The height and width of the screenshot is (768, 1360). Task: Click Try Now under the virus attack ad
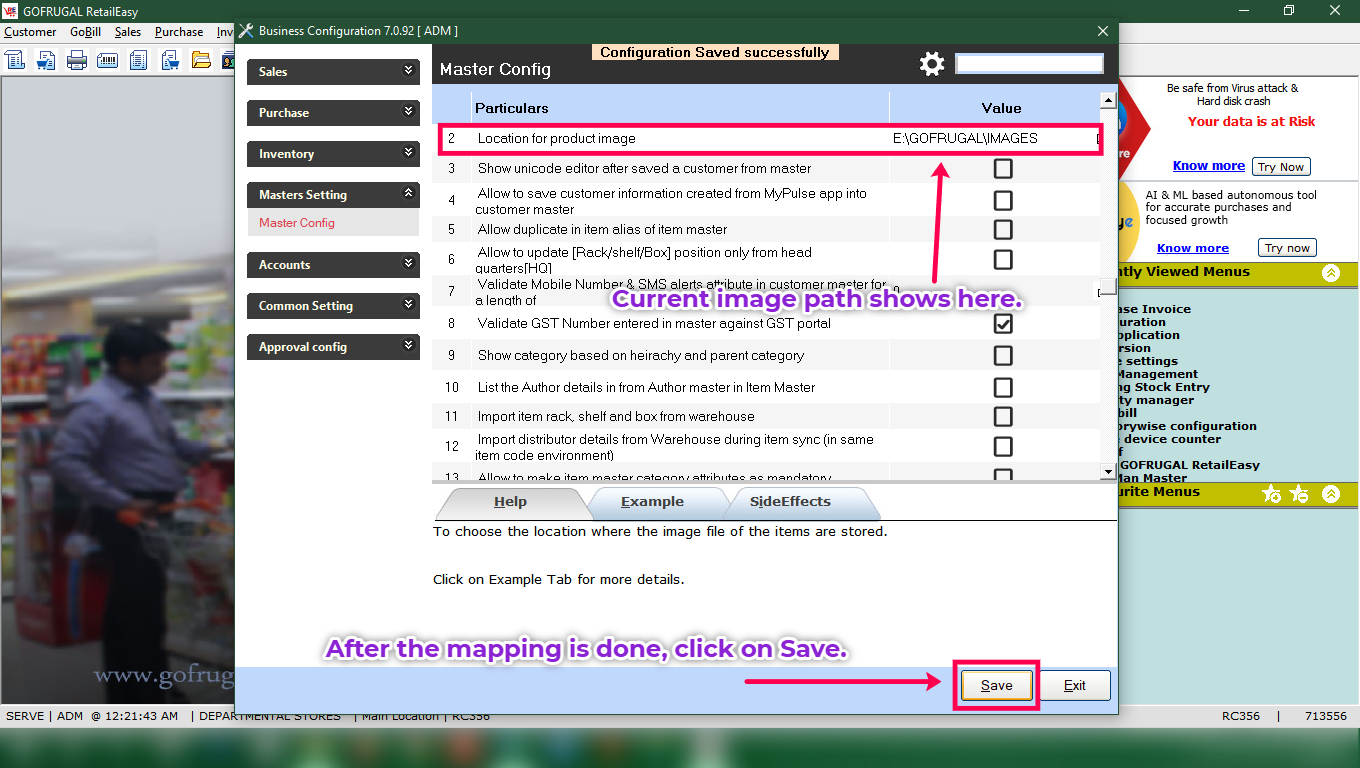pyautogui.click(x=1281, y=167)
